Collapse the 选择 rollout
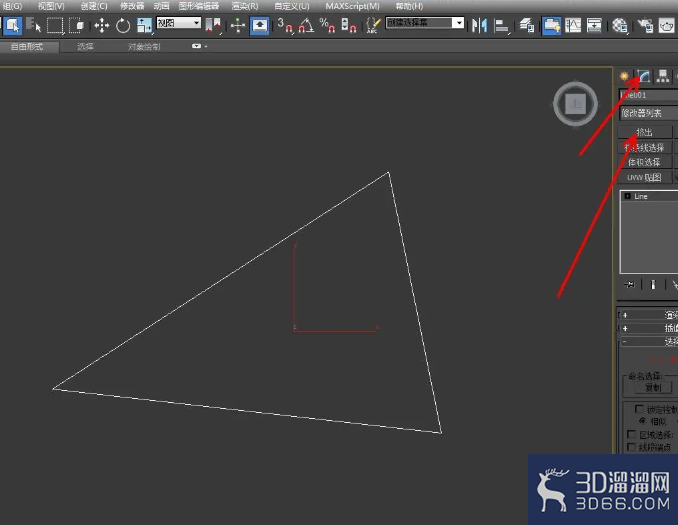The image size is (678, 525). click(648, 342)
